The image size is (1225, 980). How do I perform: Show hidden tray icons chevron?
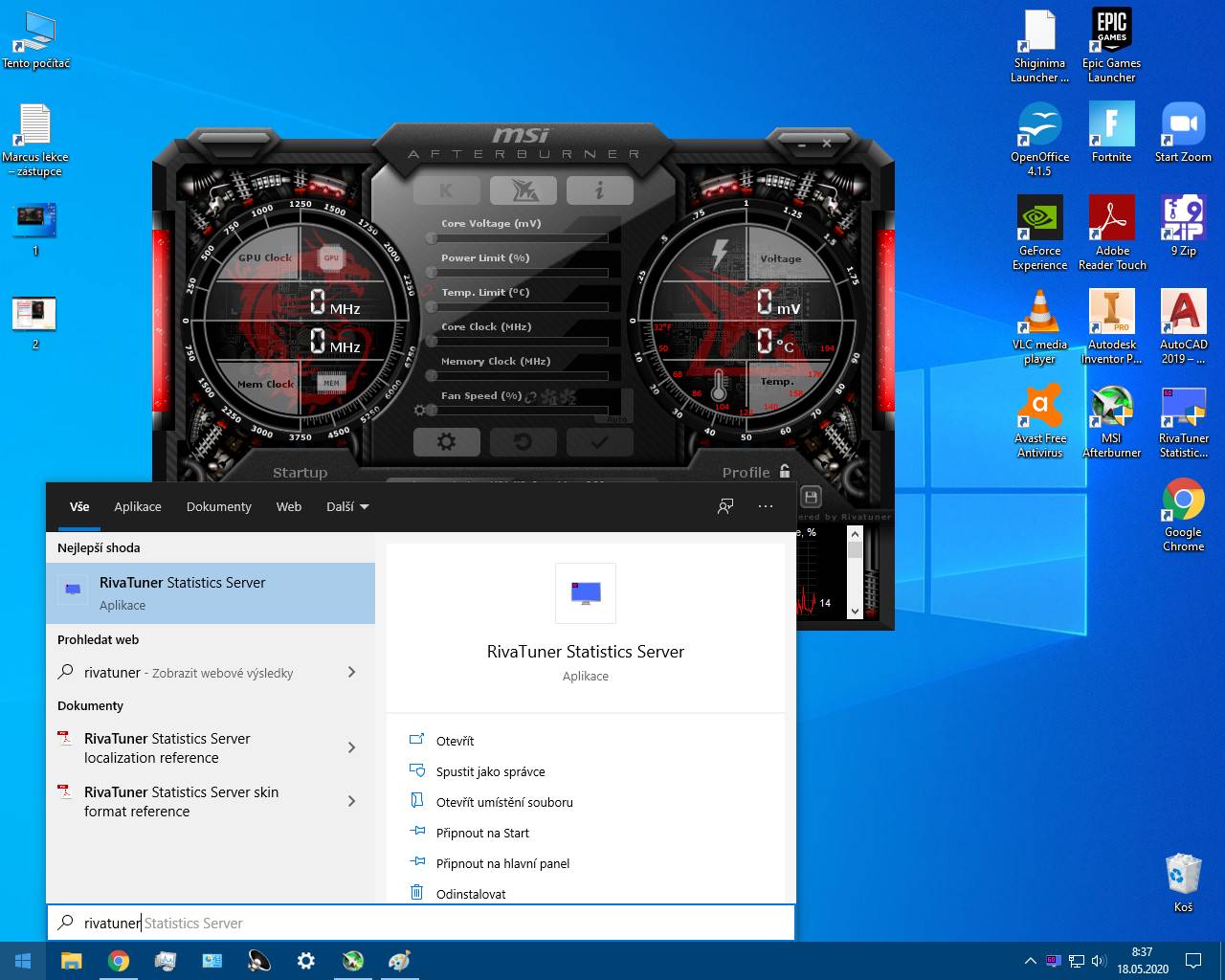click(1030, 961)
